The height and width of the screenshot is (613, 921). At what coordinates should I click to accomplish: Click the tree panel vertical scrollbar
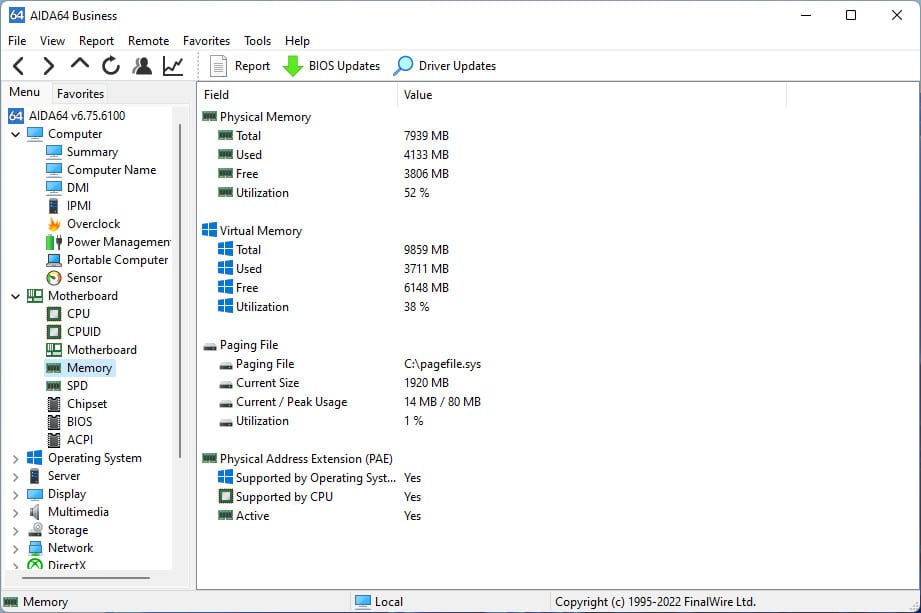tap(180, 291)
